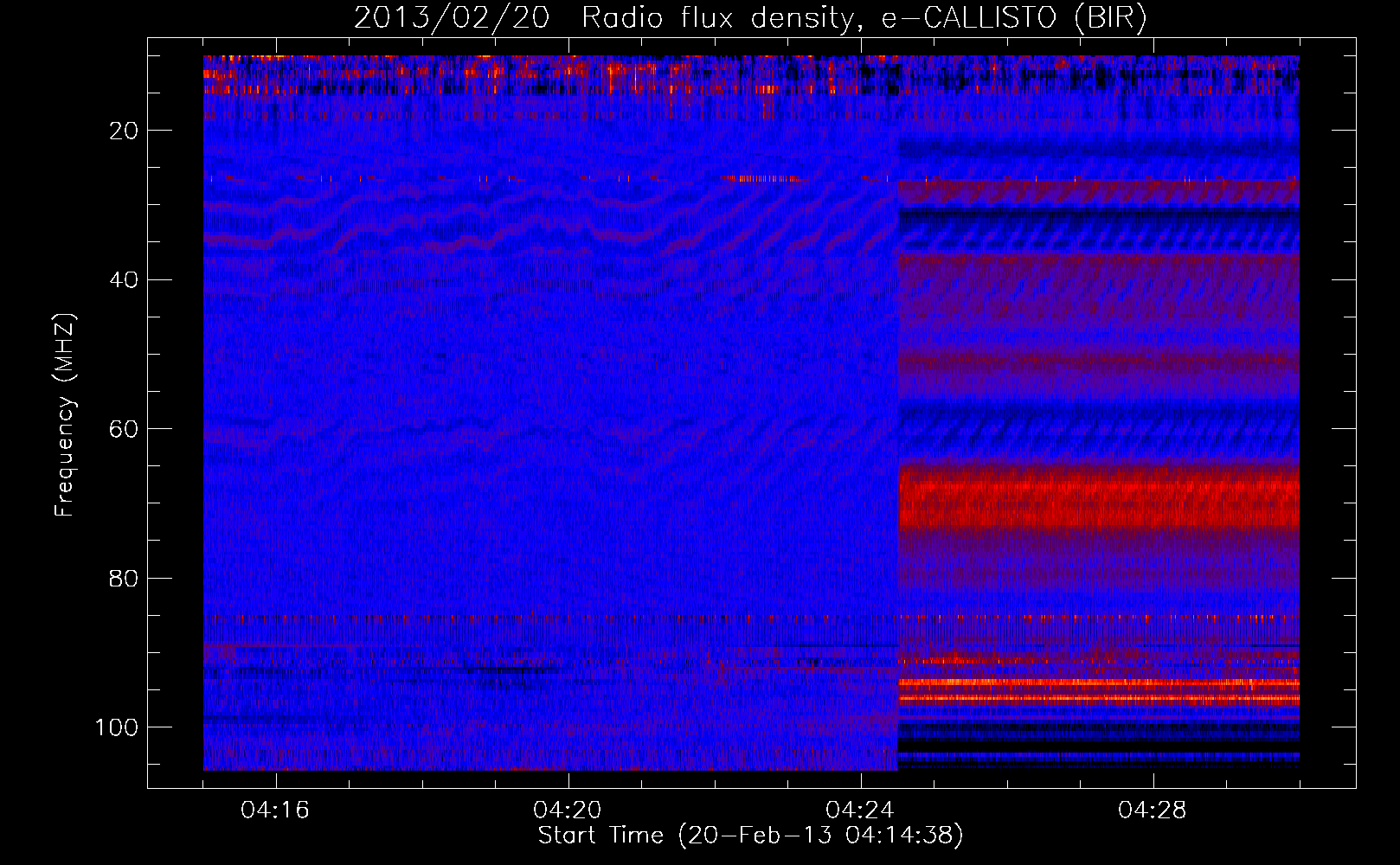Click the plot title "Radio flux density, e-CALLISTO (BIR)"
This screenshot has width=1400, height=865.
pyautogui.click(x=864, y=18)
